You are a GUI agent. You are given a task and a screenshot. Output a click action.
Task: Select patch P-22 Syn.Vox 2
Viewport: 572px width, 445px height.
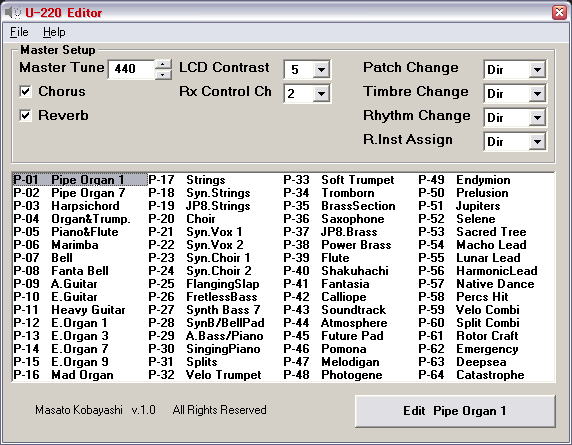[215, 245]
